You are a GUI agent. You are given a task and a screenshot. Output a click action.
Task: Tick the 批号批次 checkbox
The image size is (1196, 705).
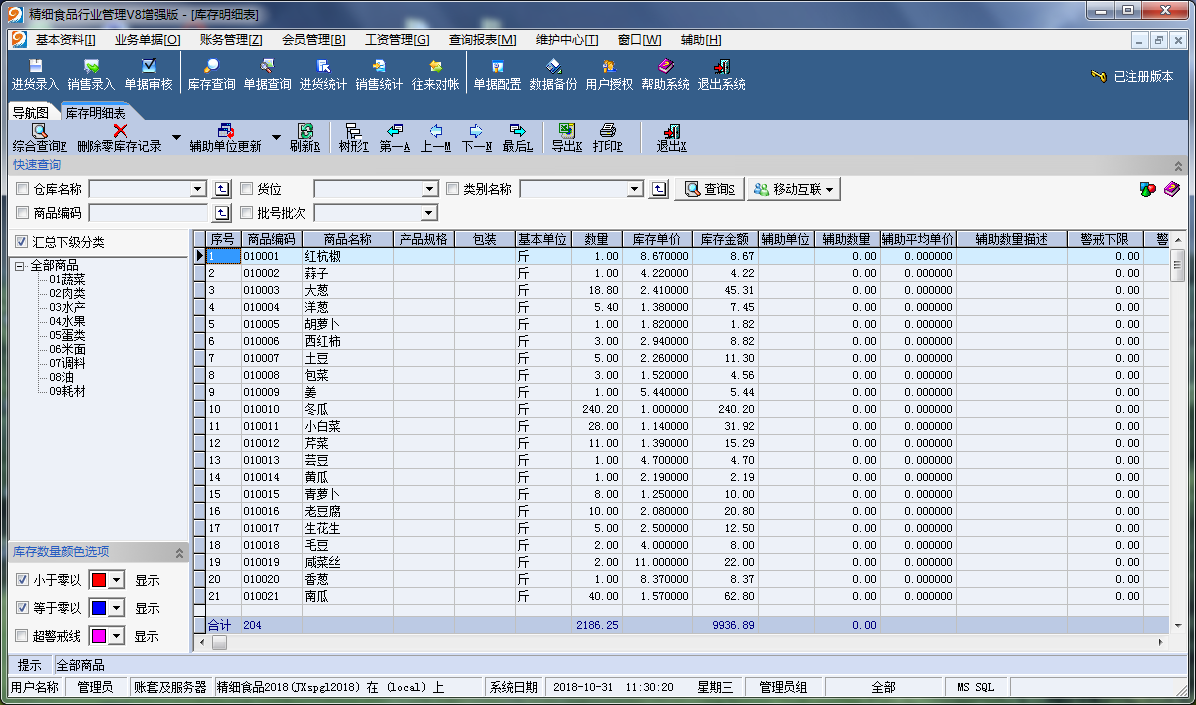tap(246, 213)
